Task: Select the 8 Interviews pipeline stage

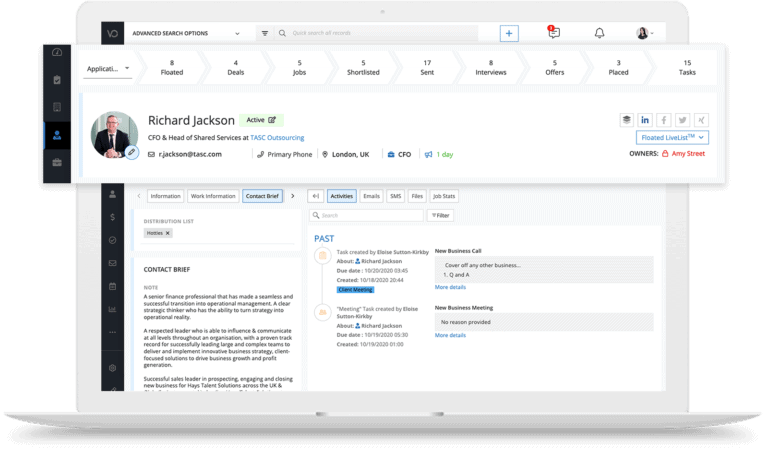Action: (x=491, y=68)
